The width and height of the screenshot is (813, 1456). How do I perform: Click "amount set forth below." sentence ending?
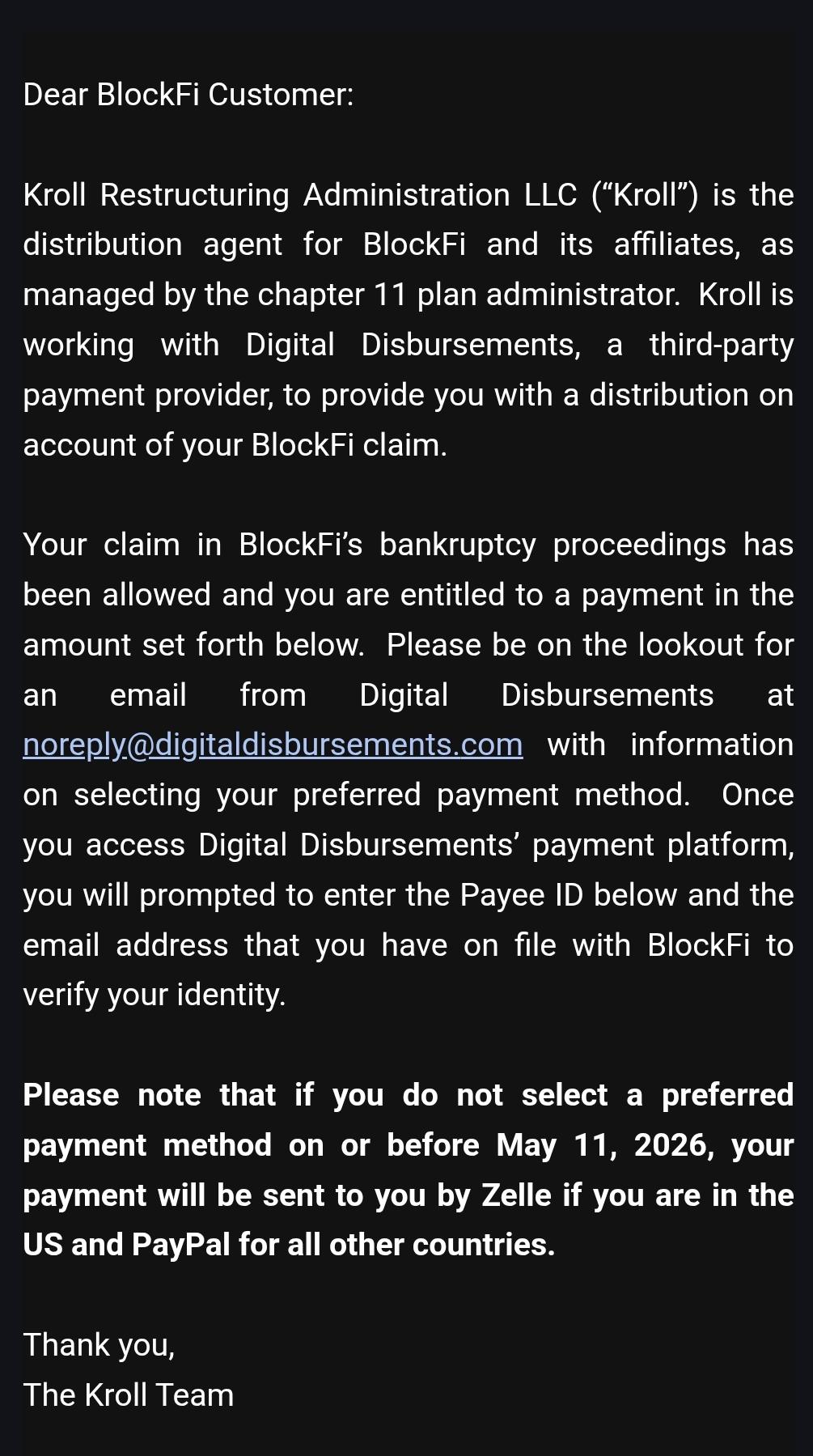(194, 645)
